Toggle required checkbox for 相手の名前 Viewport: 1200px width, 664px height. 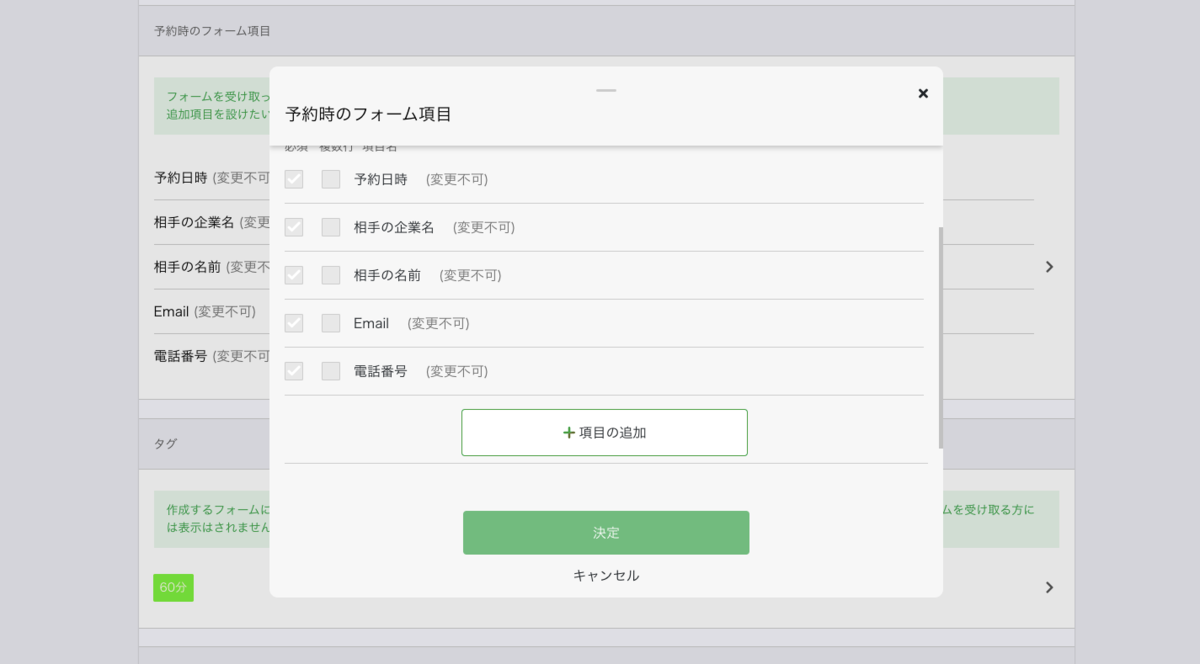coord(294,275)
